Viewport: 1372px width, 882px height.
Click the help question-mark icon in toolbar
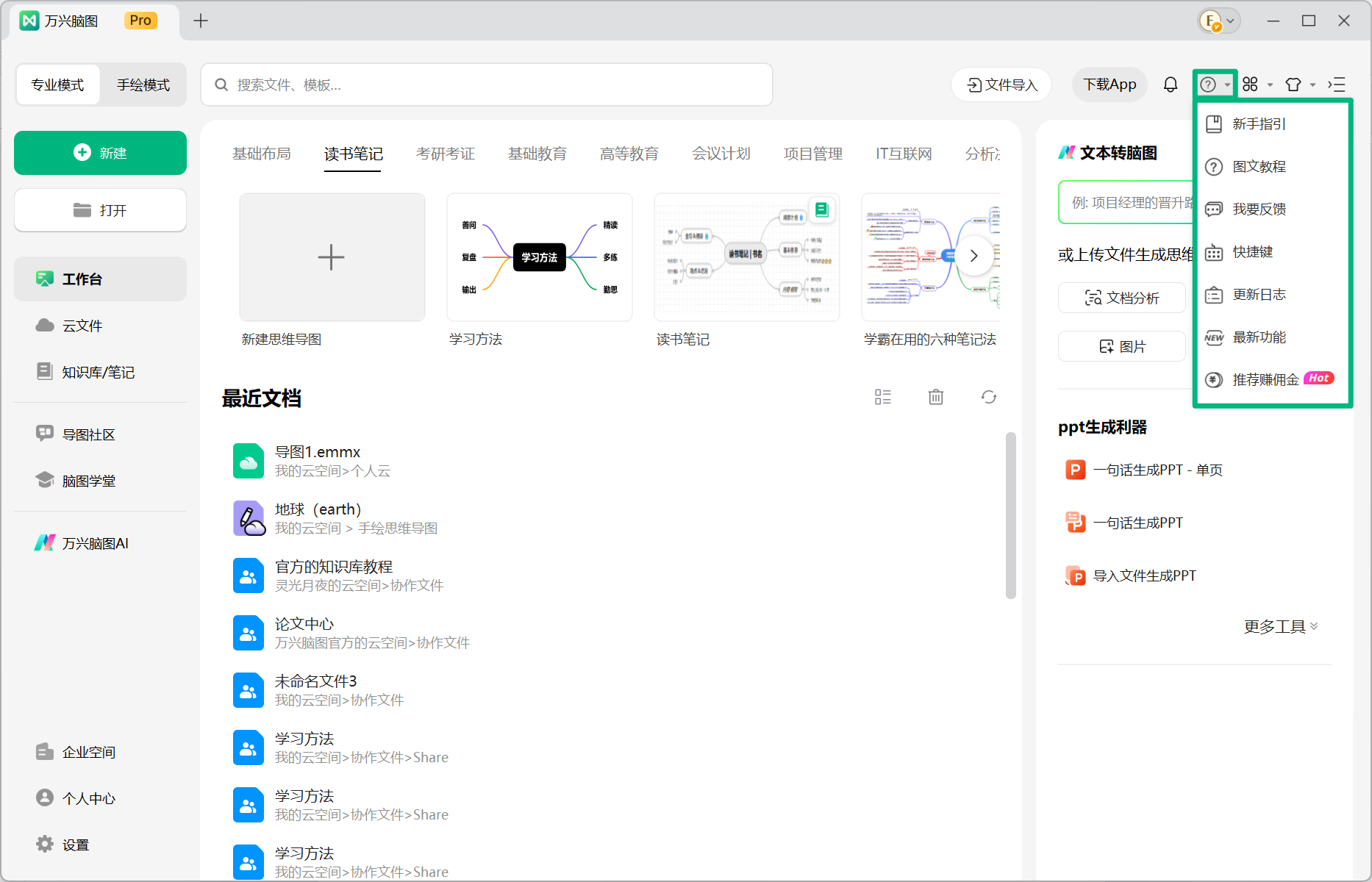(x=1207, y=85)
